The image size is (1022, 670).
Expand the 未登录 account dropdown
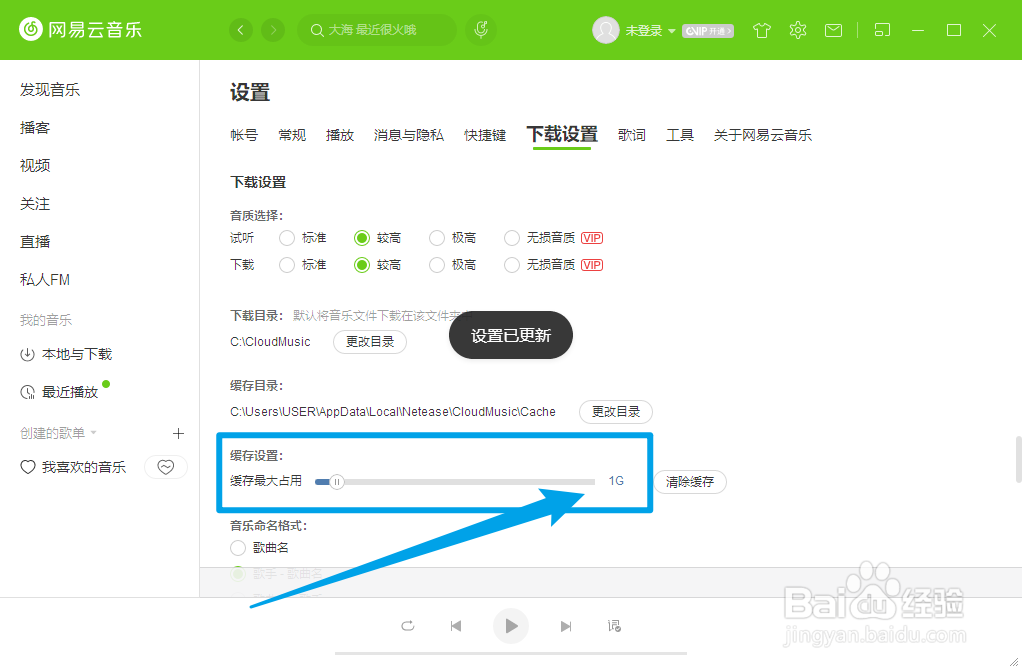[671, 31]
